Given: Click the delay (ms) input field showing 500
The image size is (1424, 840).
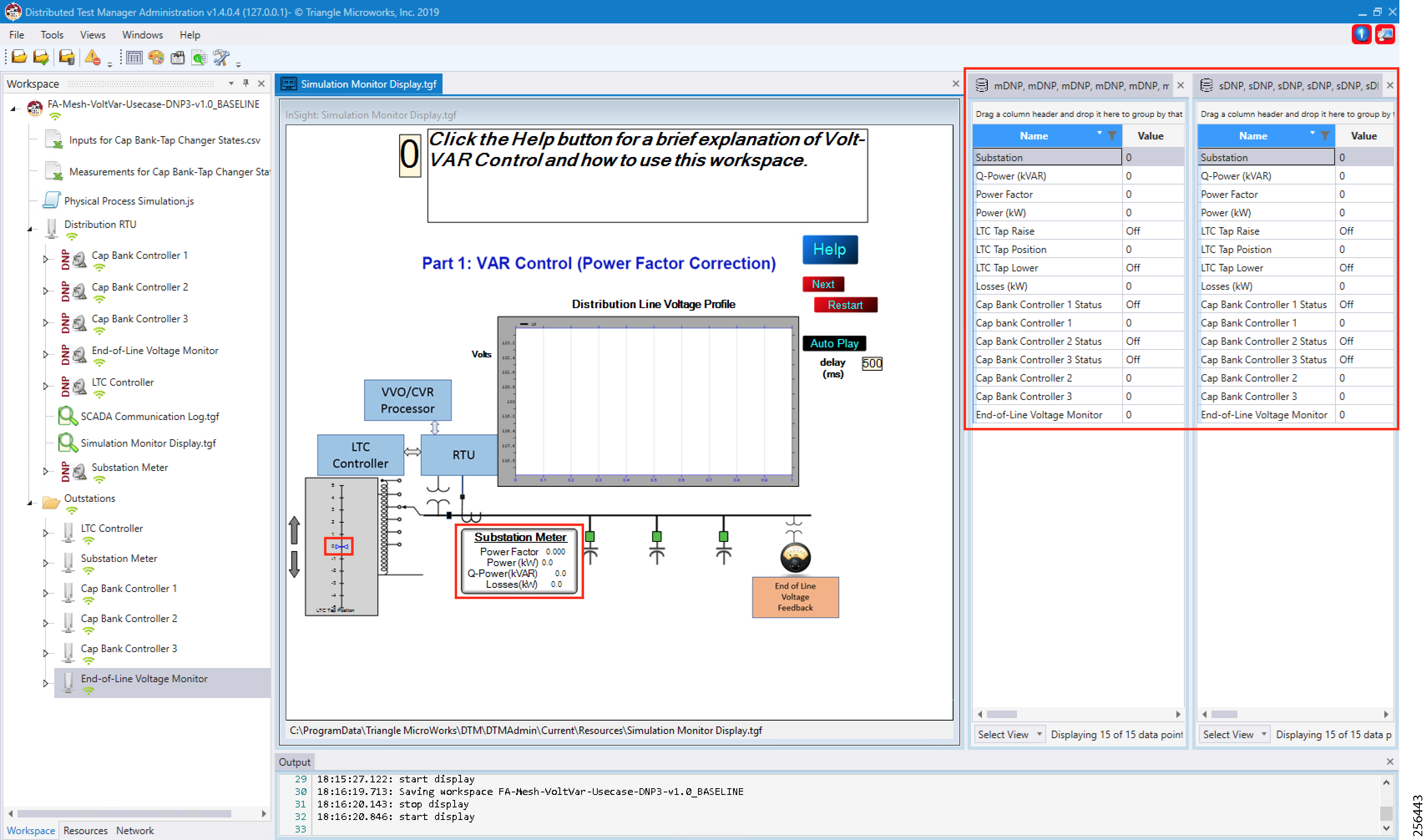Looking at the screenshot, I should click(872, 363).
